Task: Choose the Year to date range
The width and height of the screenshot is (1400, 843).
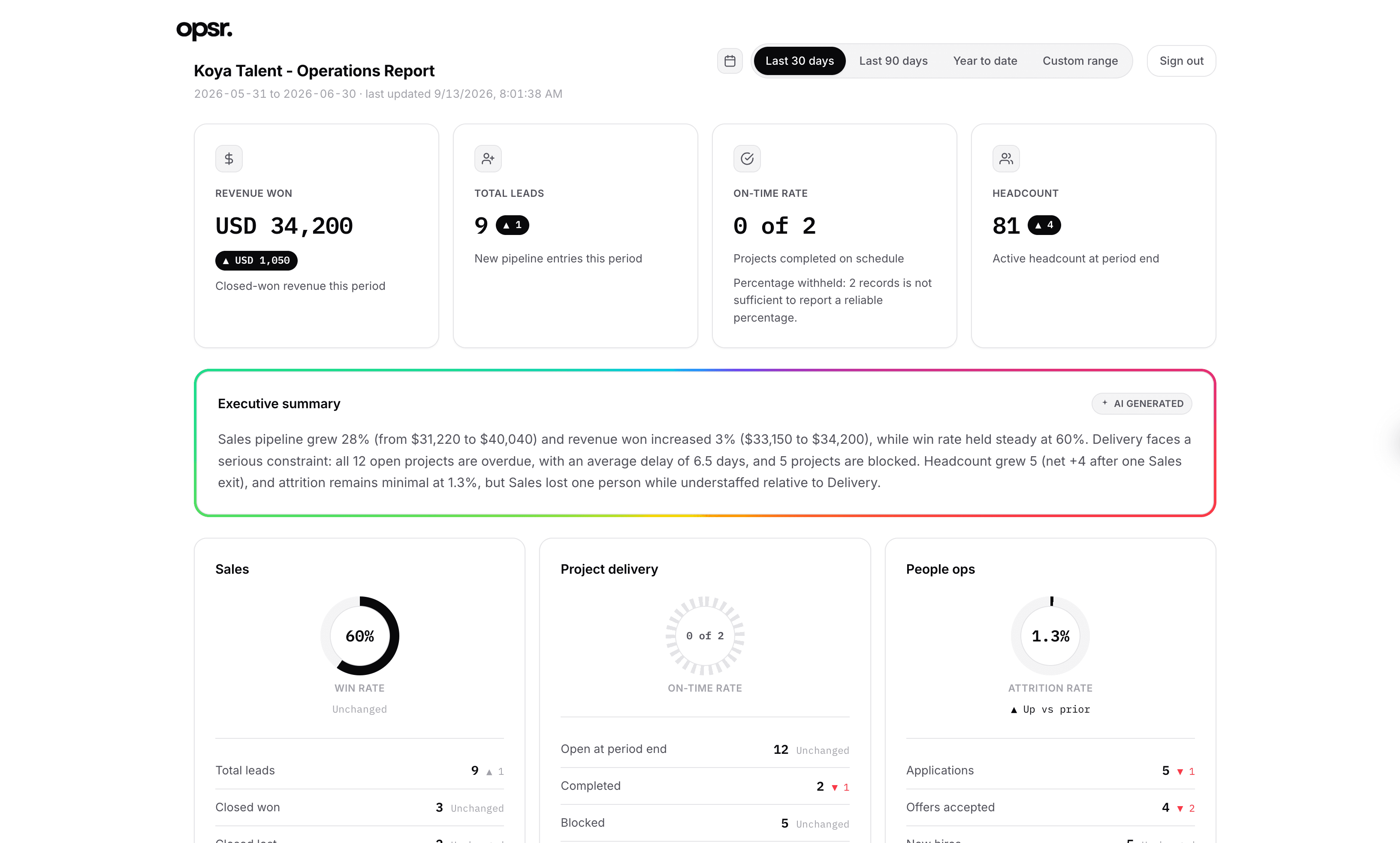Action: coord(985,61)
